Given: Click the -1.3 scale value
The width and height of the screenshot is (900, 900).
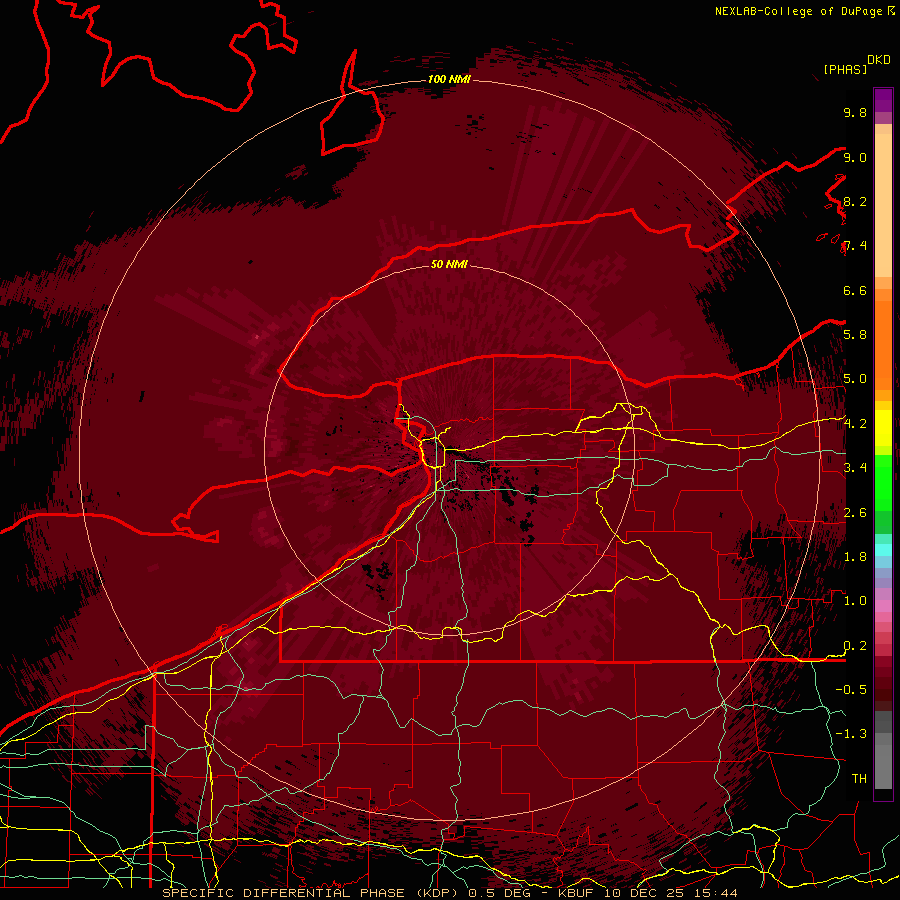Looking at the screenshot, I should (851, 734).
